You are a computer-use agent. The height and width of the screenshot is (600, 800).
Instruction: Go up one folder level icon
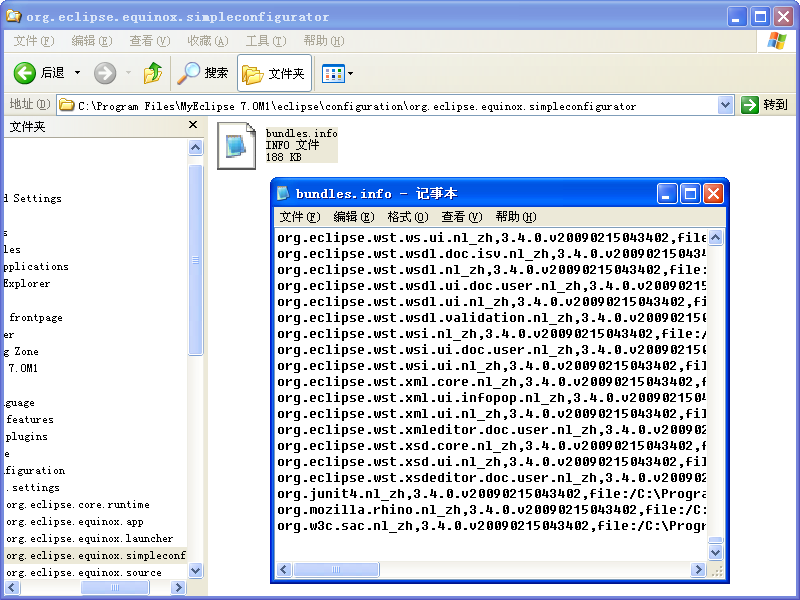click(x=153, y=73)
